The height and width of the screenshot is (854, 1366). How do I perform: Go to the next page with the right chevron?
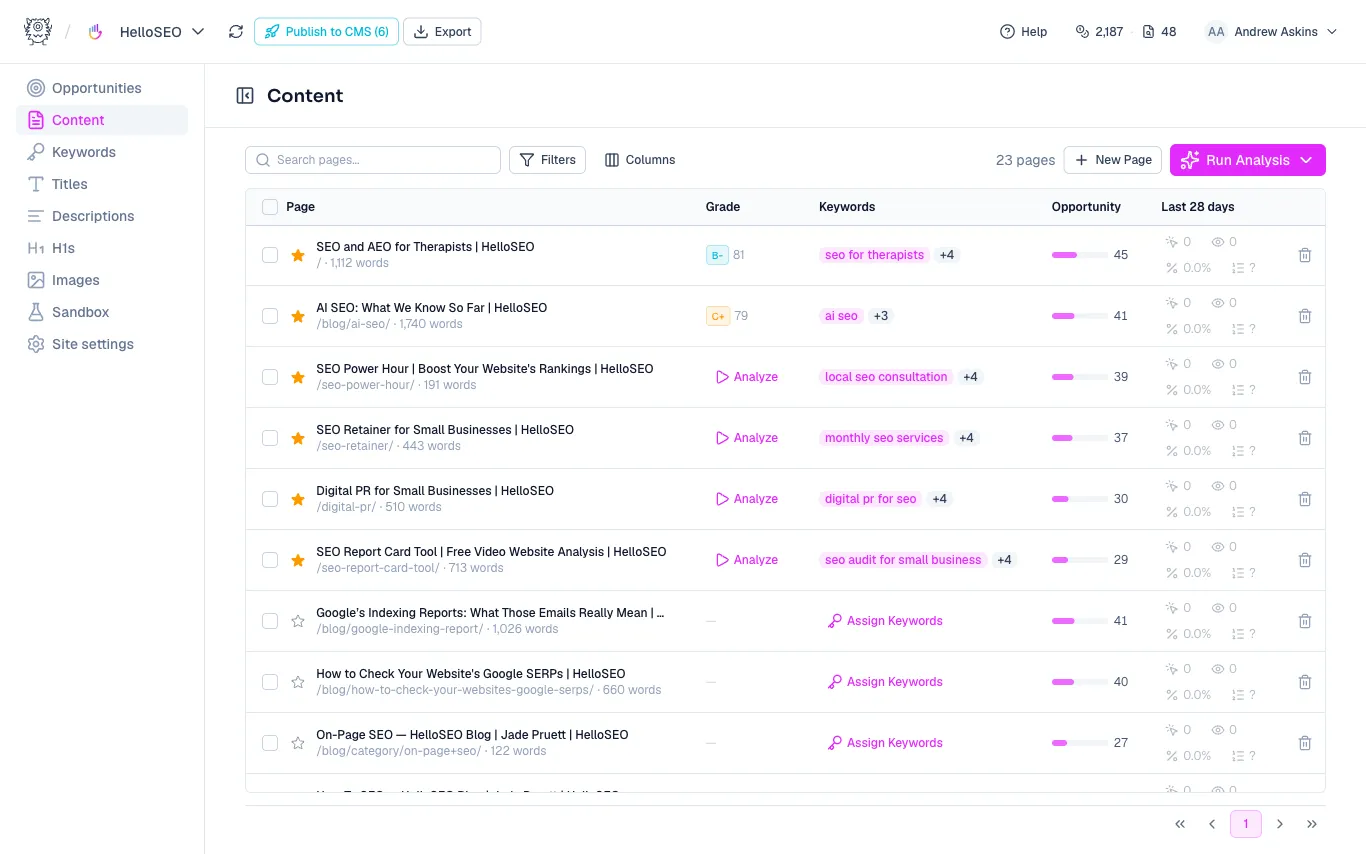point(1280,824)
